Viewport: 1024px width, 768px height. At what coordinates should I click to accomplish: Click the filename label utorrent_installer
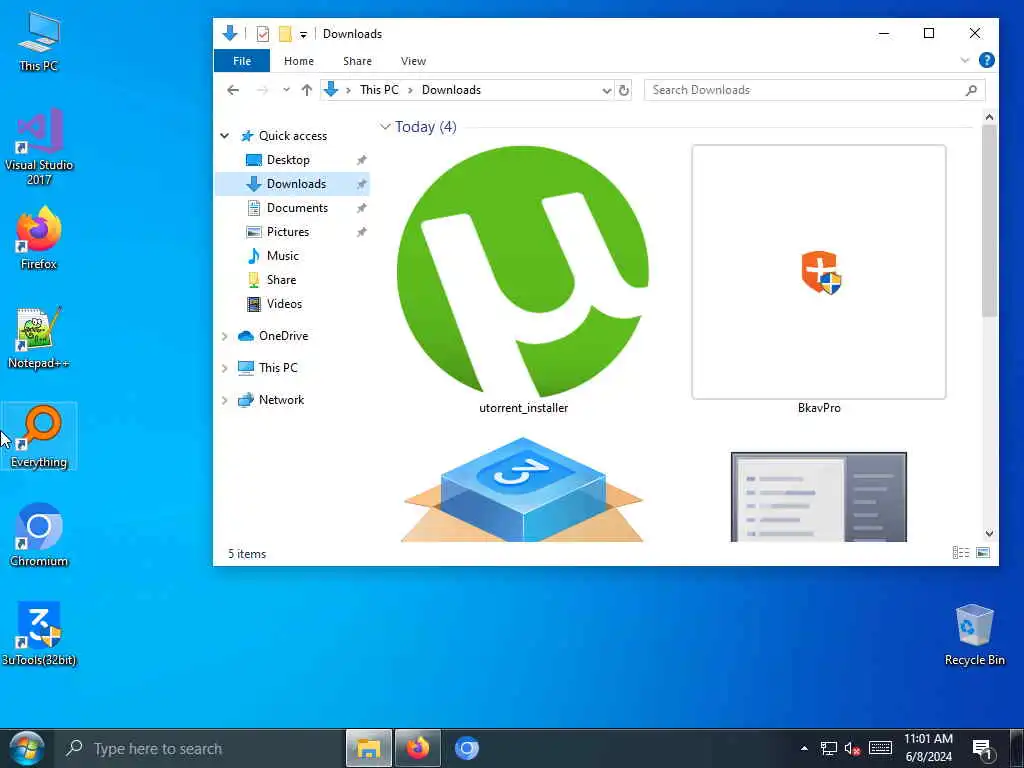pyautogui.click(x=523, y=408)
